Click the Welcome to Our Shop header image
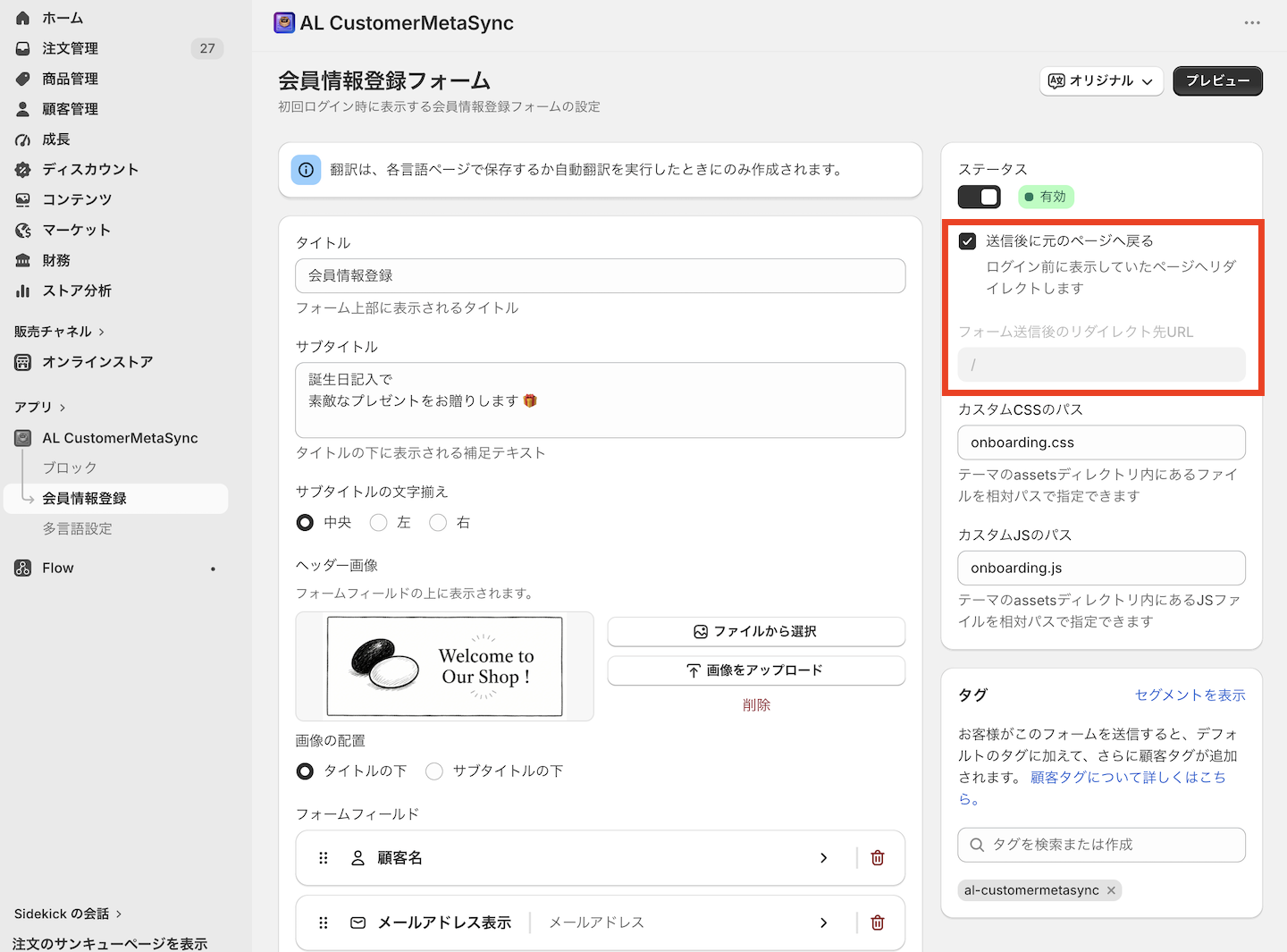1287x952 pixels. click(444, 666)
